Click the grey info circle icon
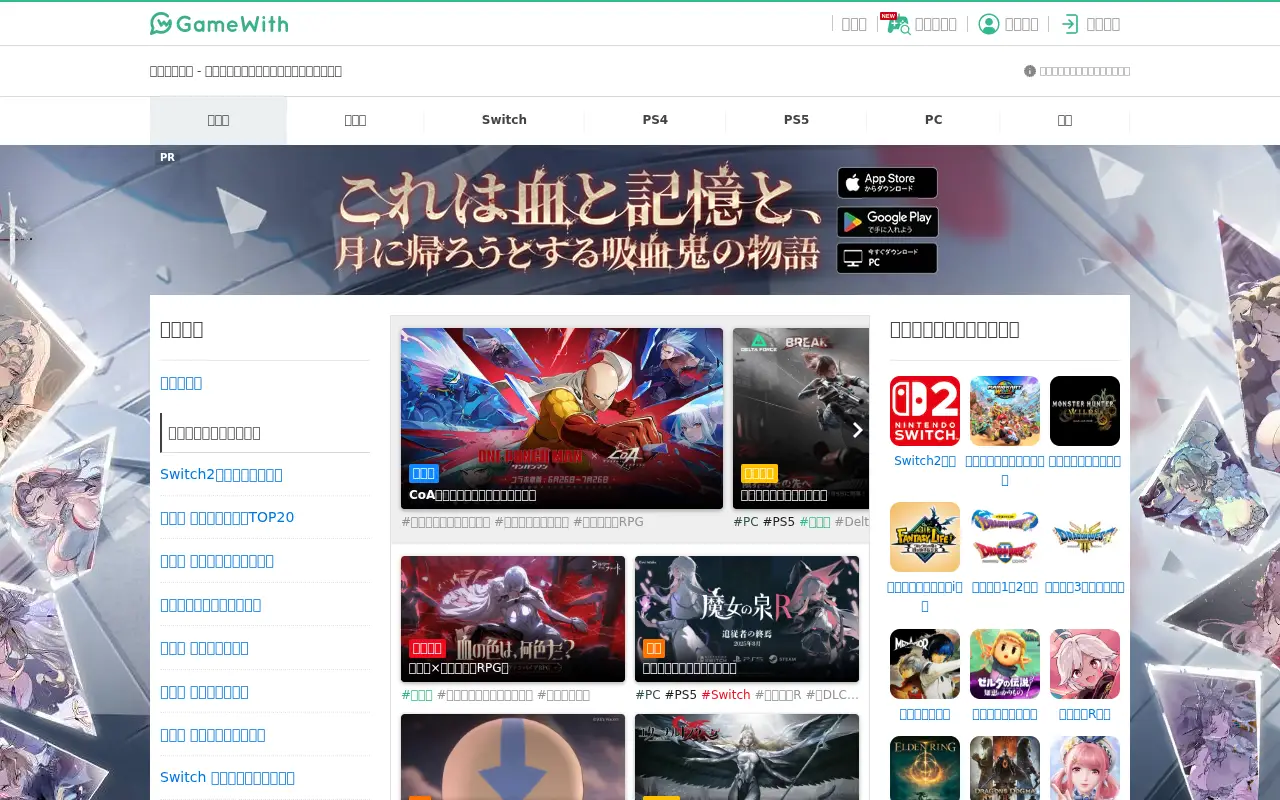 tap(1029, 71)
